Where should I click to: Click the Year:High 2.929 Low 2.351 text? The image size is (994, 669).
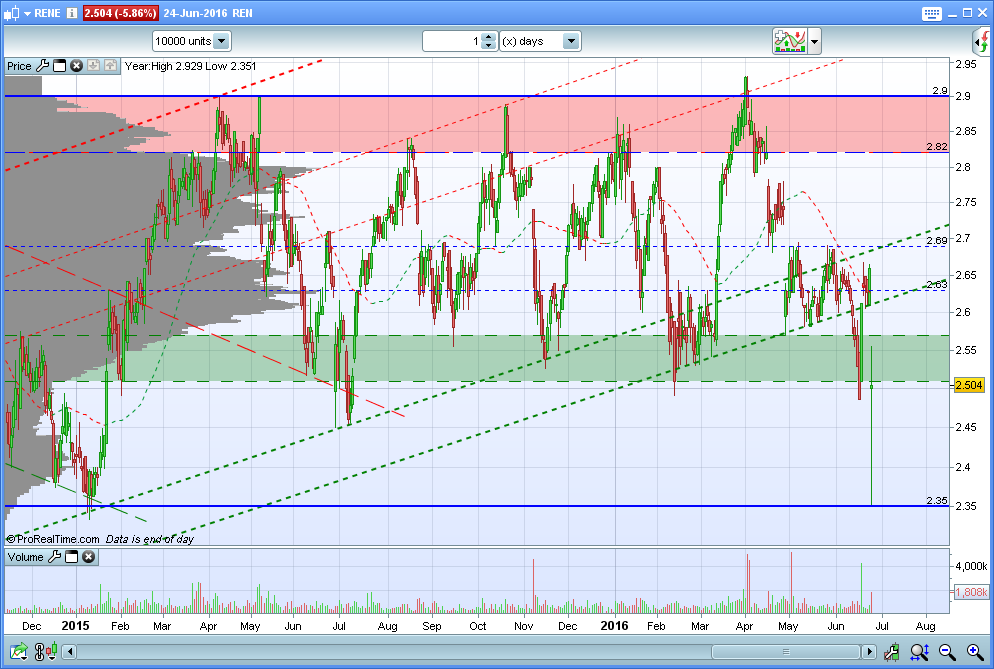[190, 66]
